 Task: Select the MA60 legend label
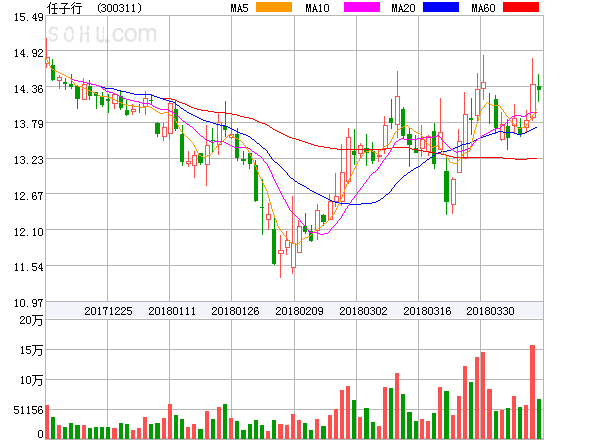coord(483,8)
